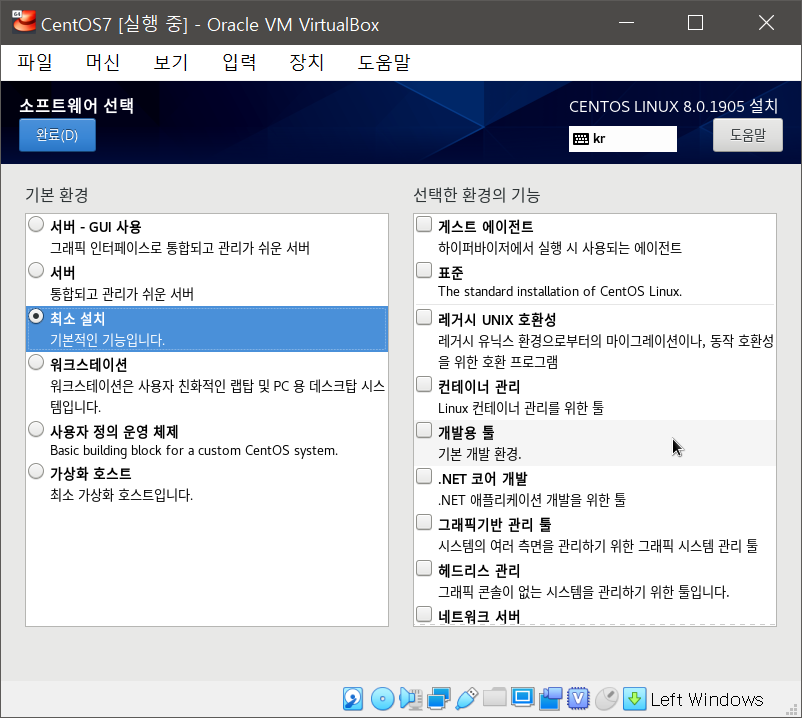Click '하이퍼바이저에서 실행 시 사용되는 에이전트' description
This screenshot has width=802, height=718.
pyautogui.click(x=560, y=248)
